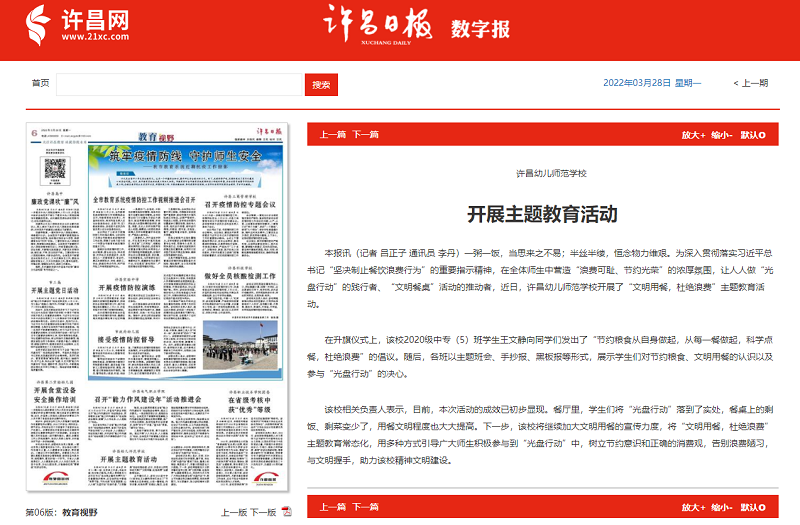Reset font size with top 默认O
Screen dimensions: 800x525
coord(753,134)
